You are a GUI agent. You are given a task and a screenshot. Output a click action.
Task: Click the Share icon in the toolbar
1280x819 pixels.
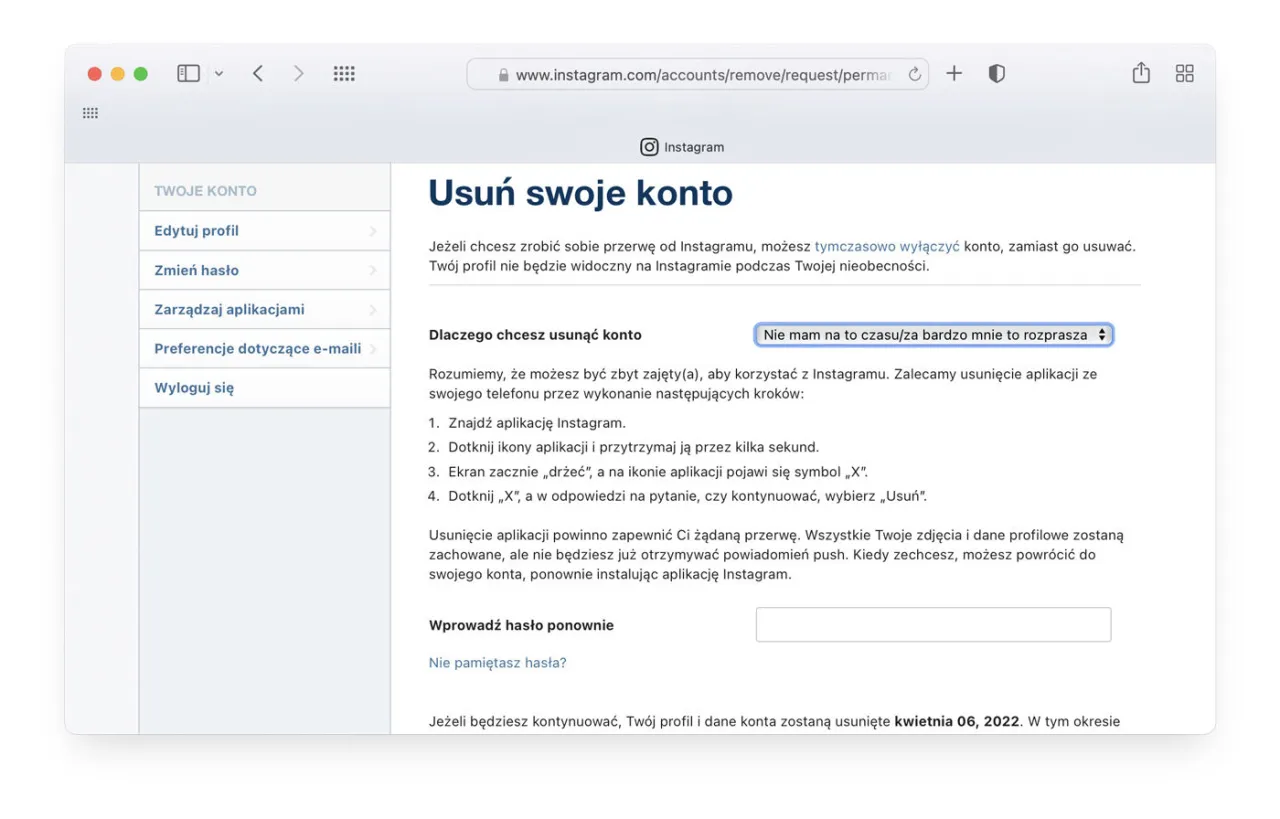(1141, 74)
